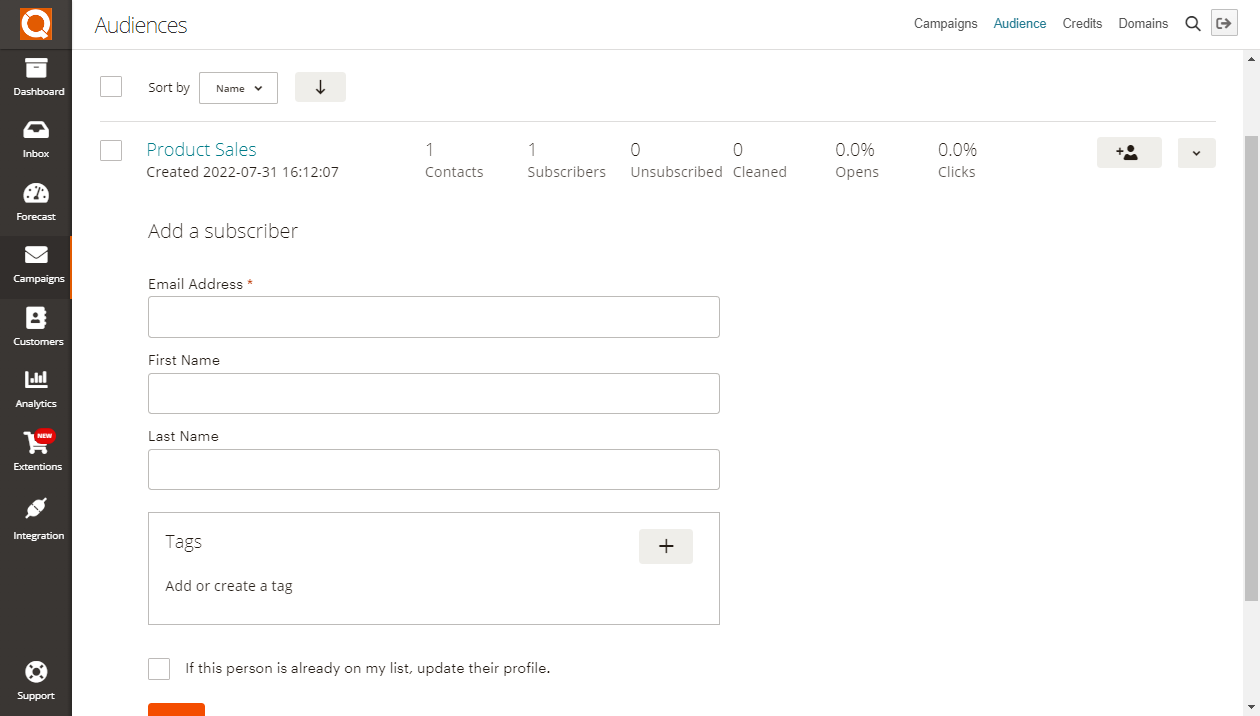The width and height of the screenshot is (1260, 716).
Task: Check the Product Sales audience checkbox
Action: coord(111,150)
